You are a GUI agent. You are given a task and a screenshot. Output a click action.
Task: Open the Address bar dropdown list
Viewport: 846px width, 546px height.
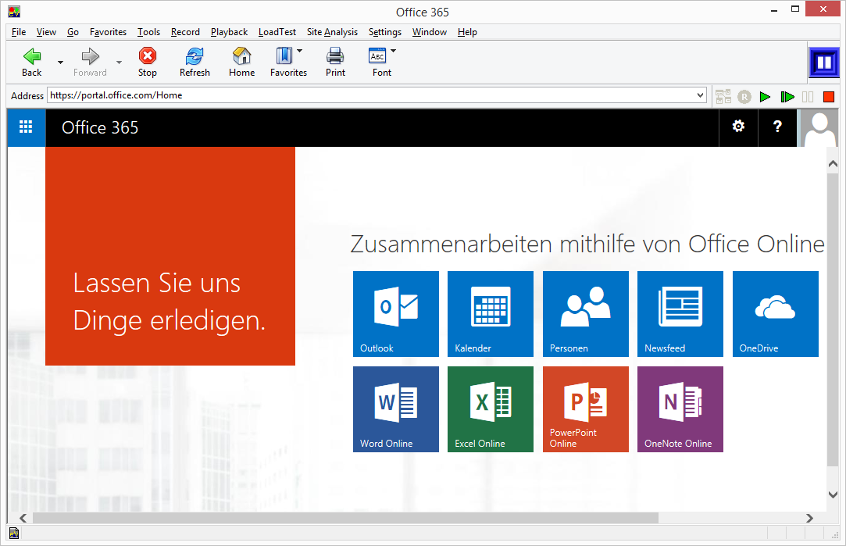(x=700, y=95)
